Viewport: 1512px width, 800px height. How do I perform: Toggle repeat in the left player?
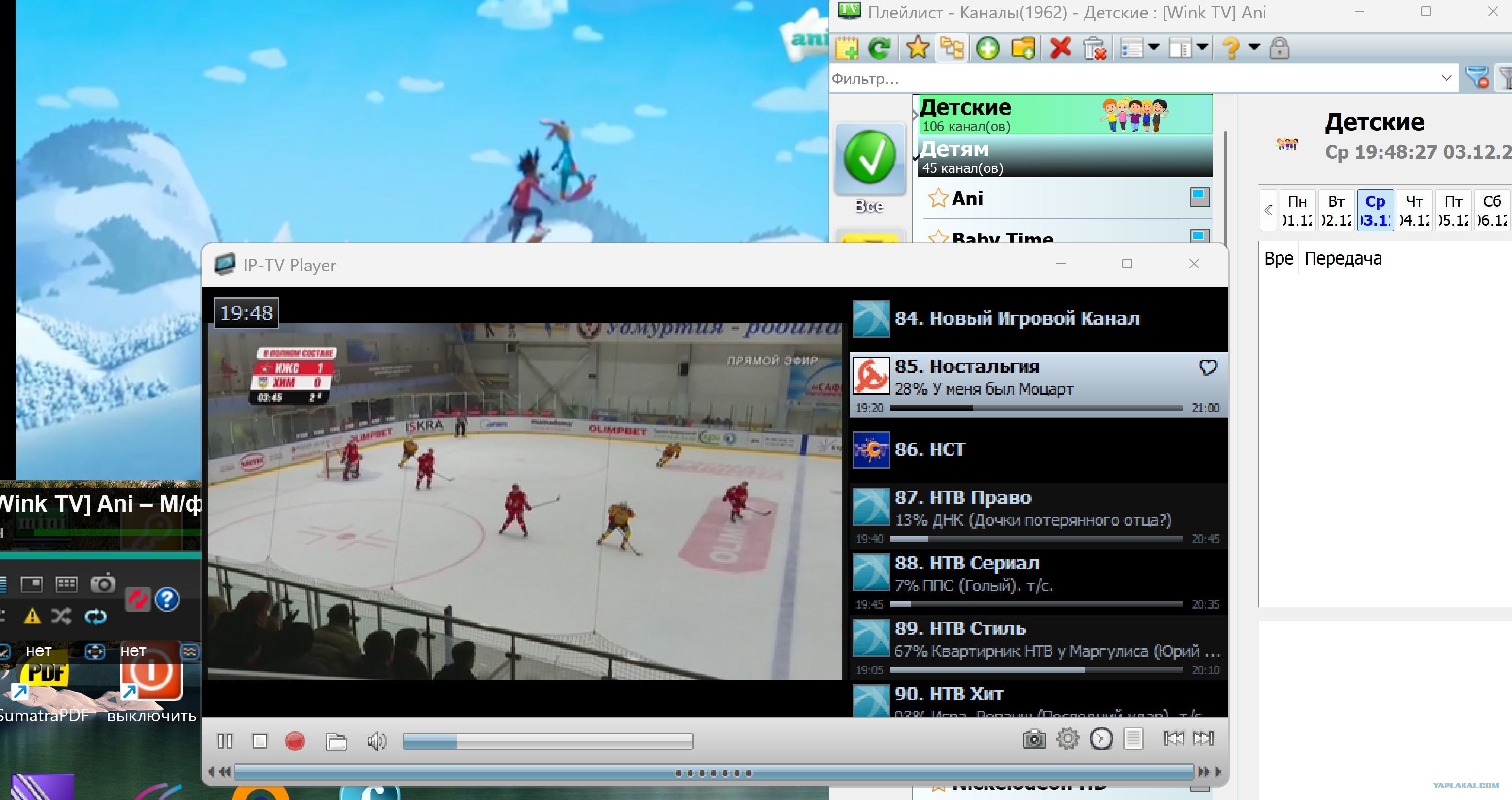click(96, 616)
